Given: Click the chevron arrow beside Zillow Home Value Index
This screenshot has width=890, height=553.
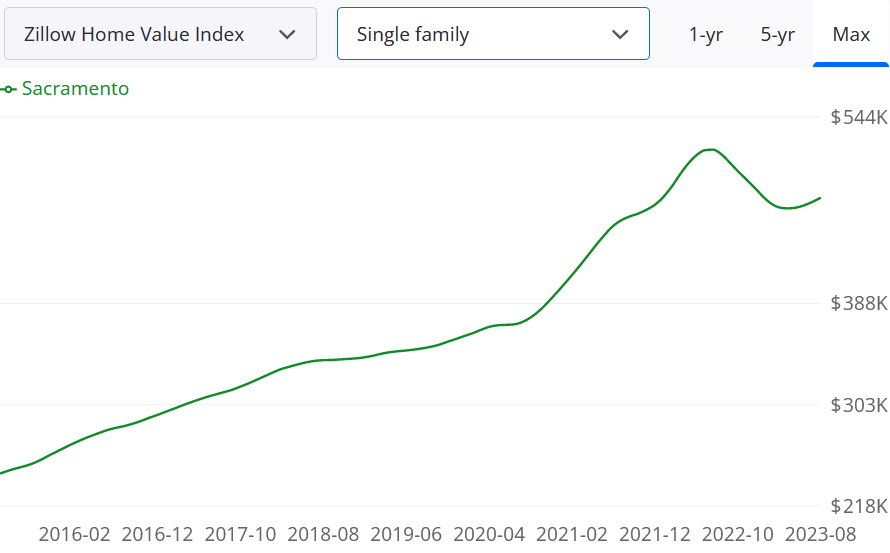Looking at the screenshot, I should [x=287, y=34].
